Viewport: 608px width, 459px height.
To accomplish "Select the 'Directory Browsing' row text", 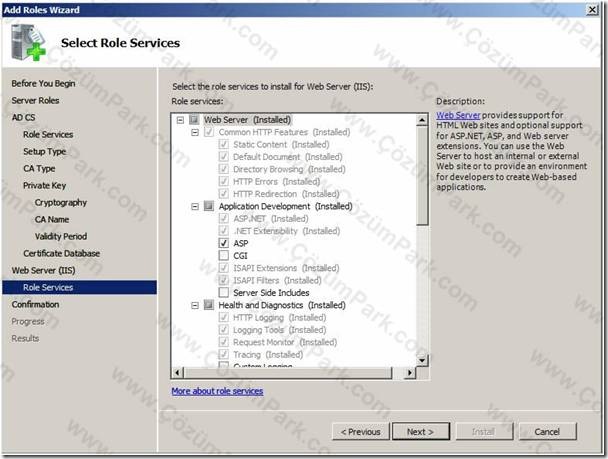I will [289, 169].
